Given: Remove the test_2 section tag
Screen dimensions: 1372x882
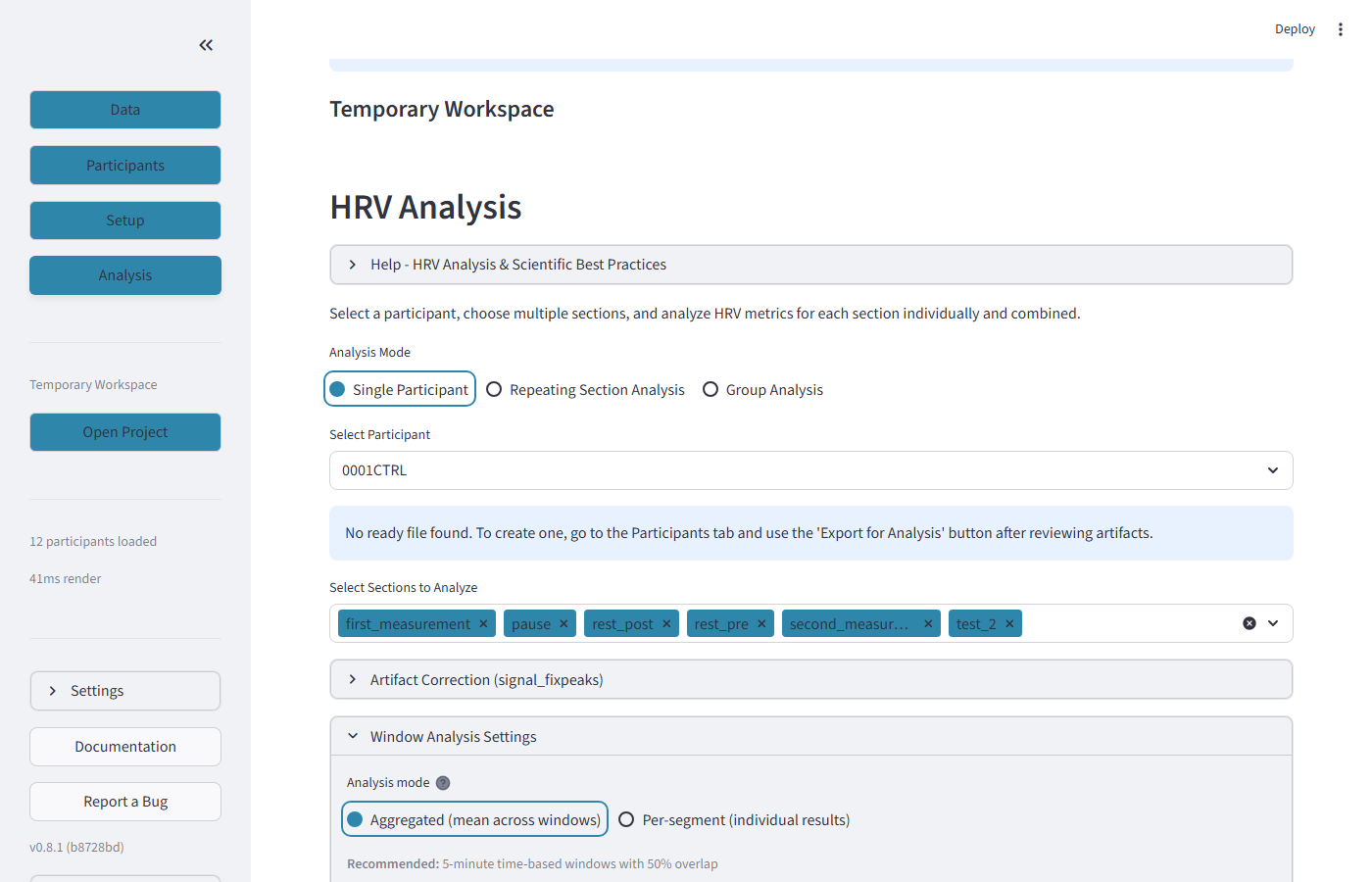Looking at the screenshot, I should click(x=1009, y=623).
